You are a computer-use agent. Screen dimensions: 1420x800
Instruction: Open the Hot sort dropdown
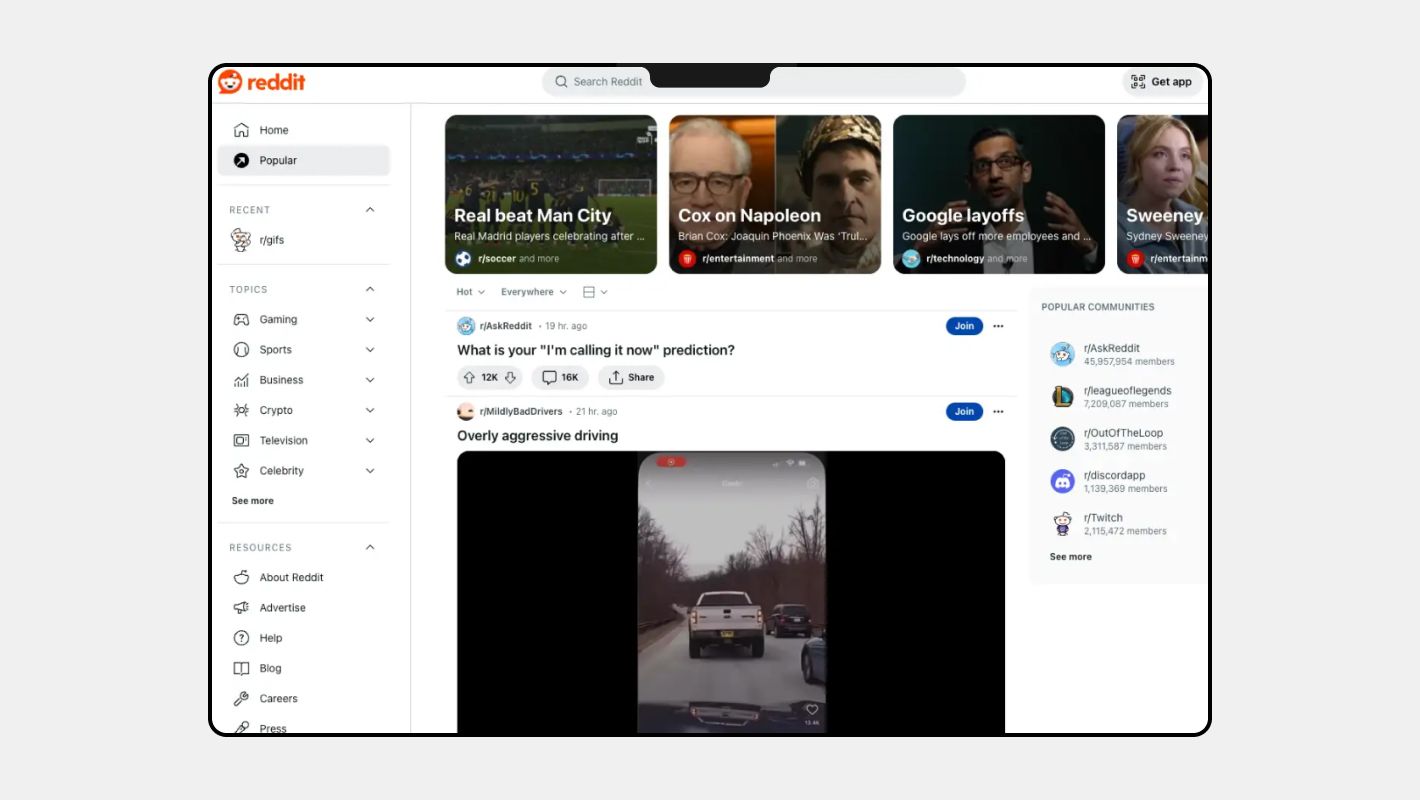[x=470, y=292]
